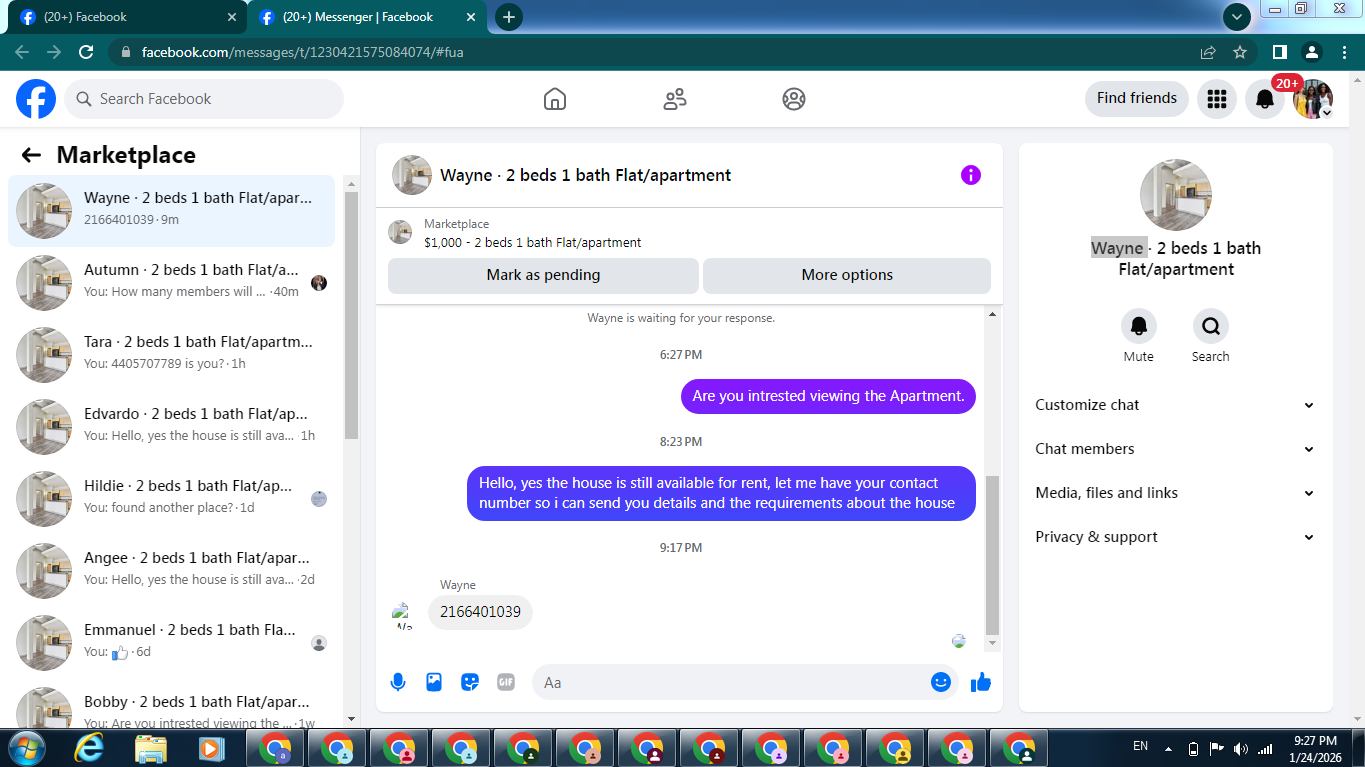Open Angee conversation in the list
The width and height of the screenshot is (1365, 767).
[171, 571]
